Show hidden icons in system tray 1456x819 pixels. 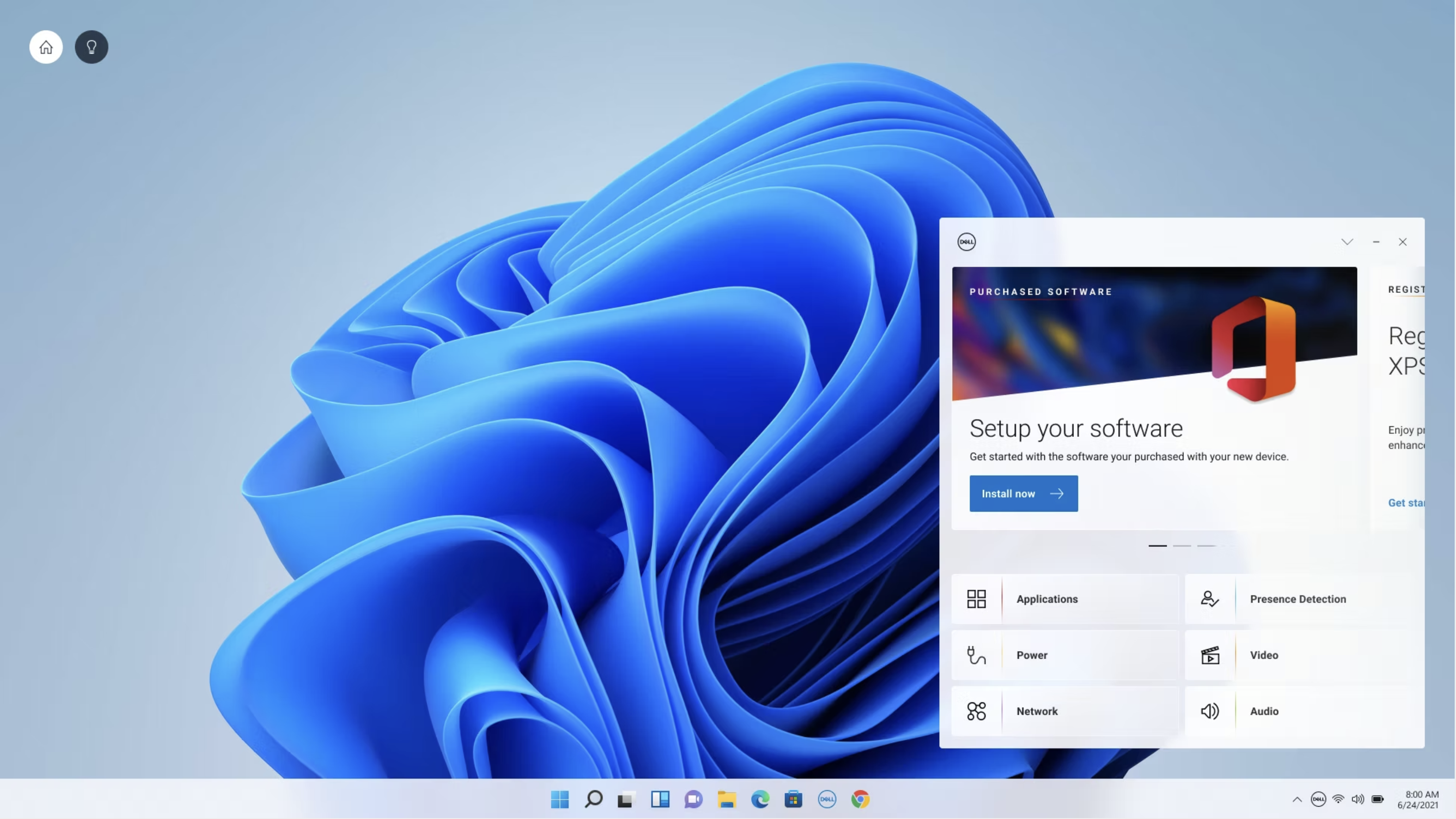pos(1297,799)
